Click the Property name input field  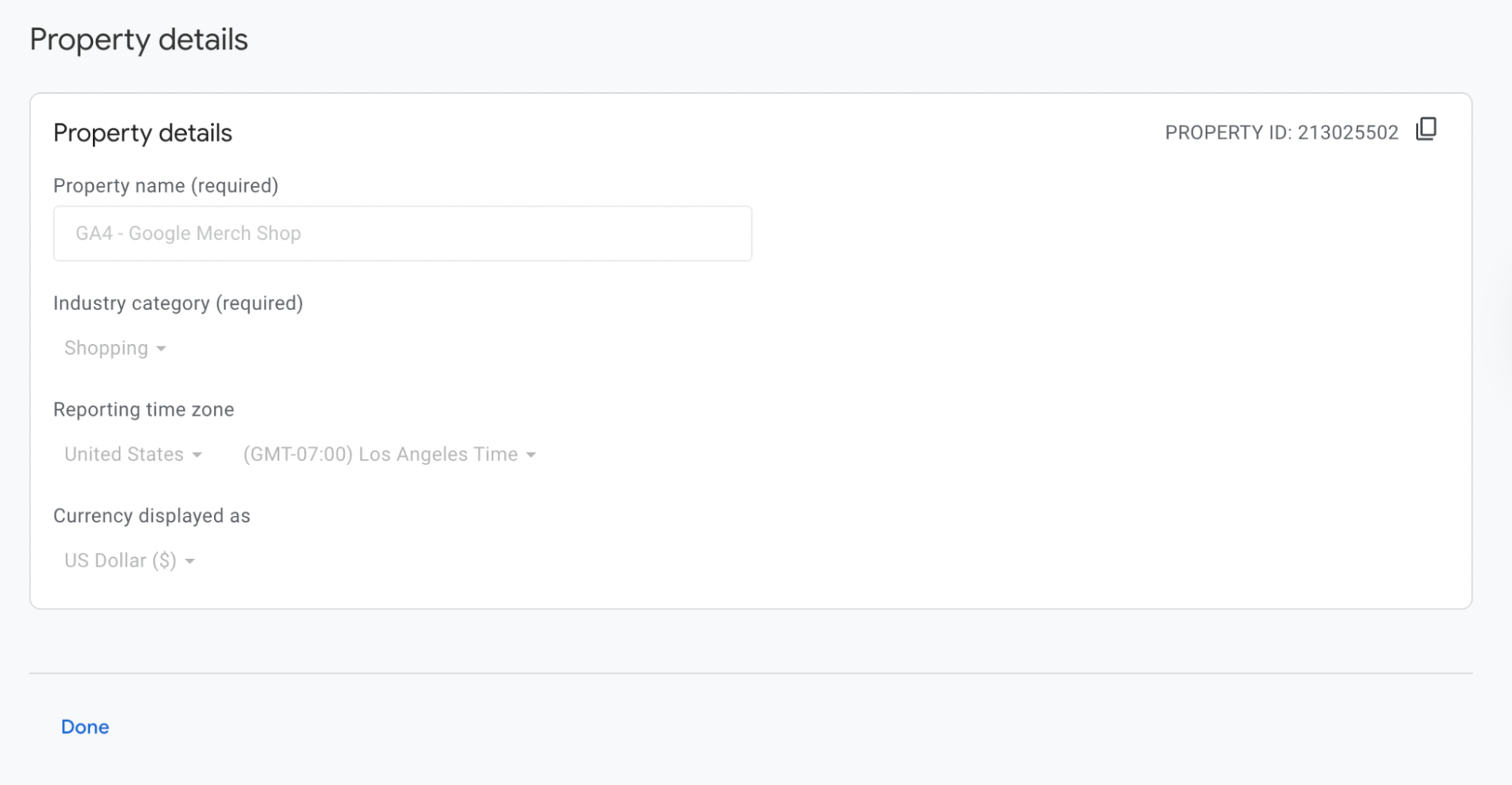(x=402, y=234)
